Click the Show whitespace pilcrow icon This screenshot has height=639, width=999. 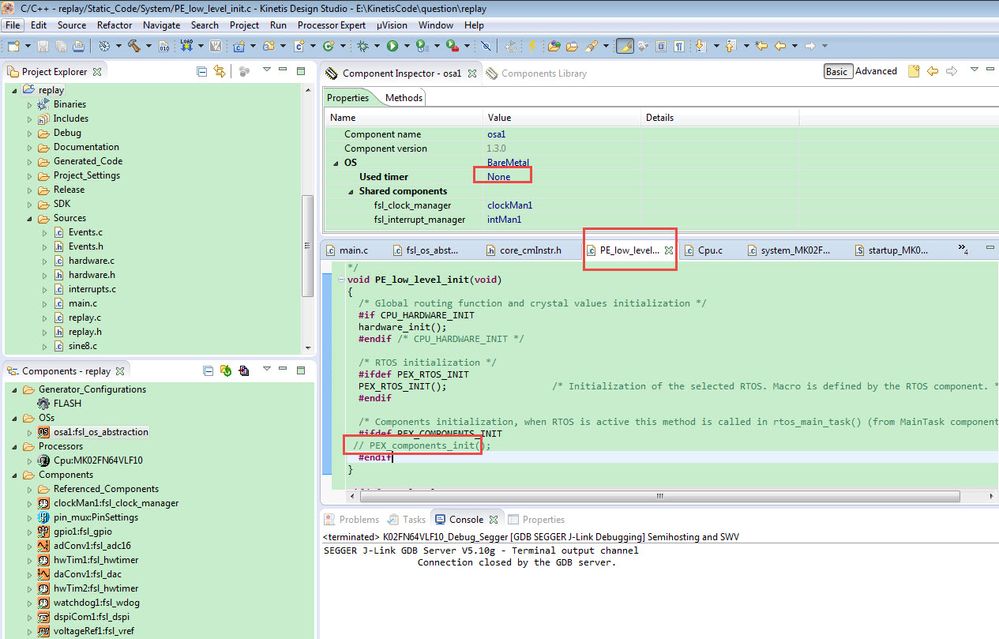[679, 46]
